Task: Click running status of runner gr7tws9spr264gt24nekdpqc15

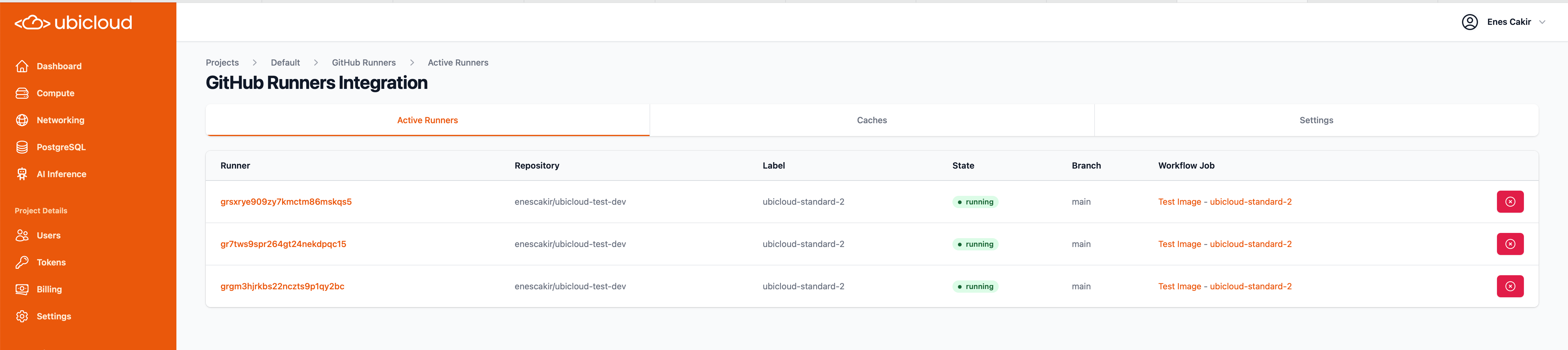Action: (x=975, y=244)
